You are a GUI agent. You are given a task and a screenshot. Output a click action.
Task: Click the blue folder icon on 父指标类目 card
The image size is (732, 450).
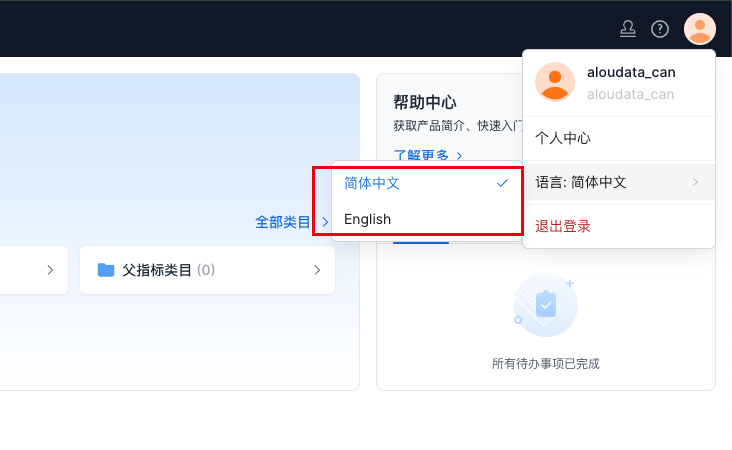click(x=106, y=270)
